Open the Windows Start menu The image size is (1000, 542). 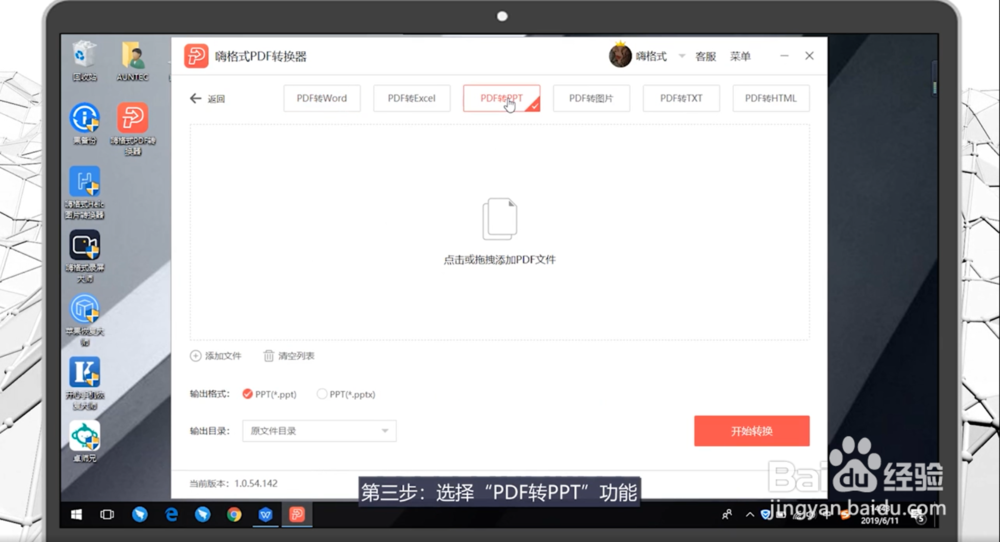click(77, 514)
